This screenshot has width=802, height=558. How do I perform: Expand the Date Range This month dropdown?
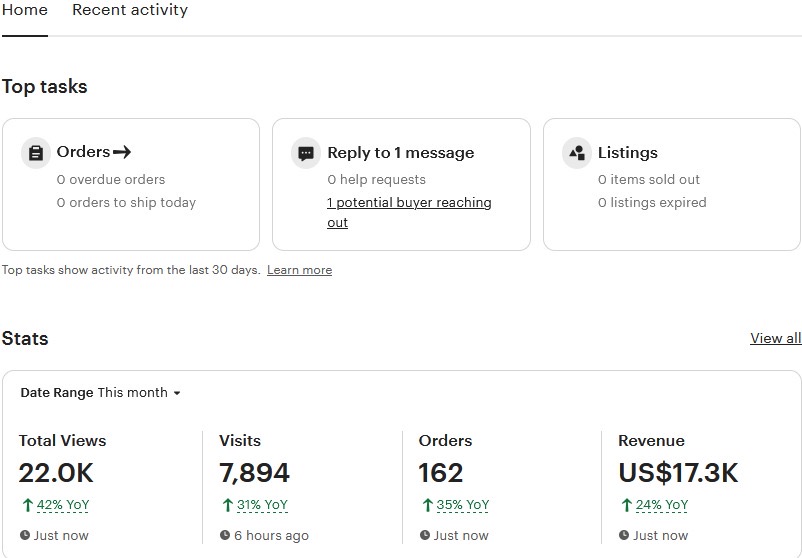click(100, 393)
